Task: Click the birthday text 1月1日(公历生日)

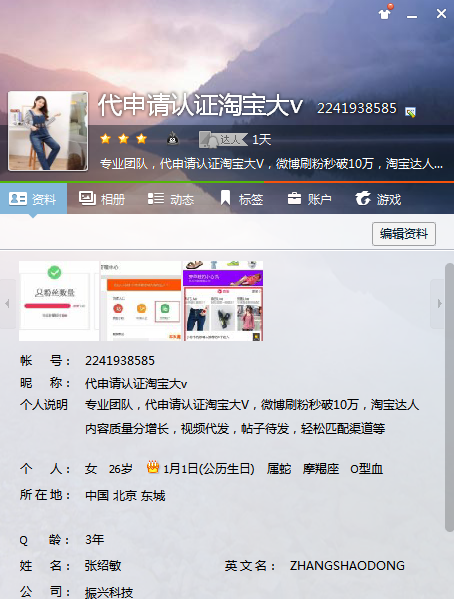Action: click(209, 468)
